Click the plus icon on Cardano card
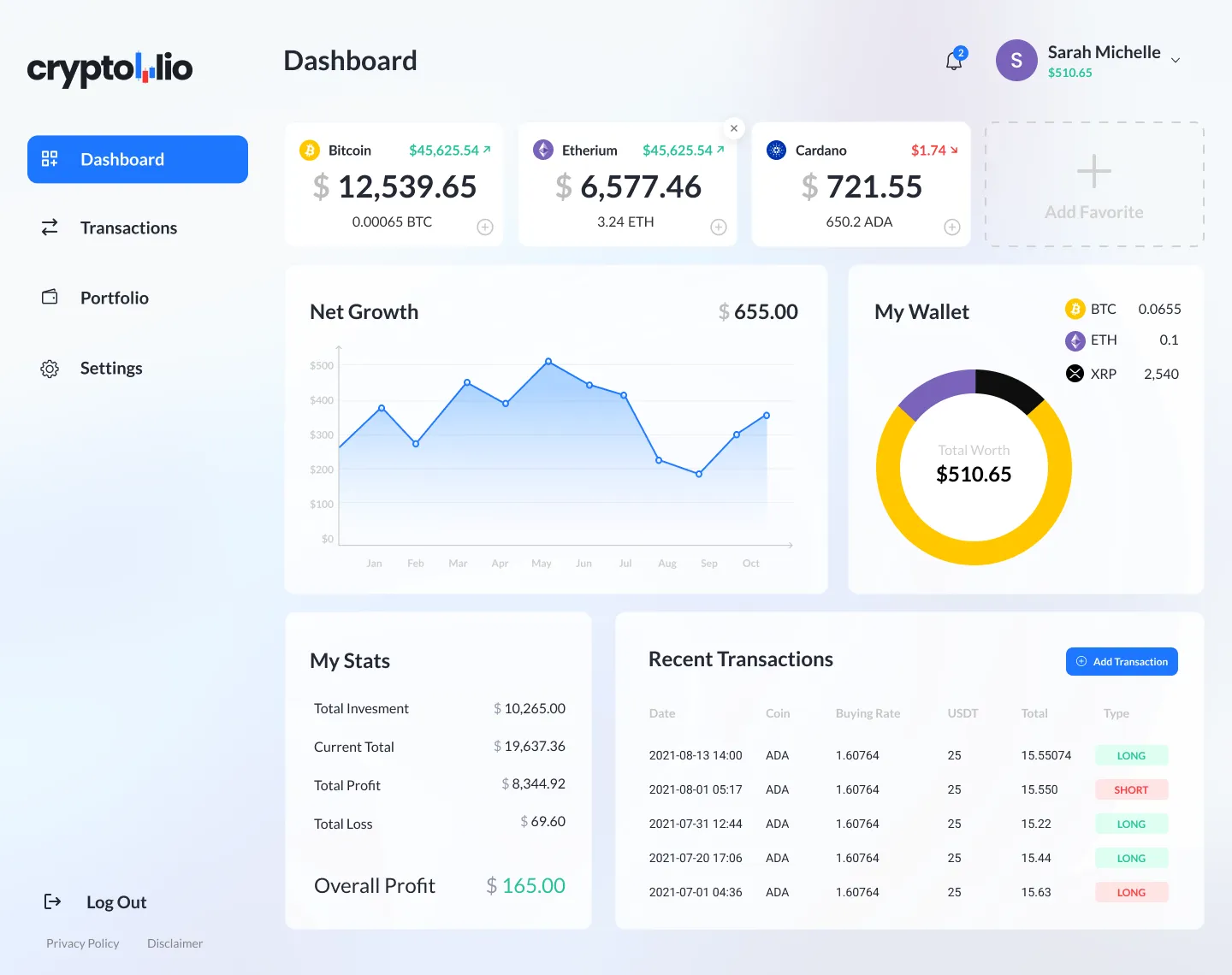Viewport: 1232px width, 975px height. pyautogui.click(x=952, y=227)
